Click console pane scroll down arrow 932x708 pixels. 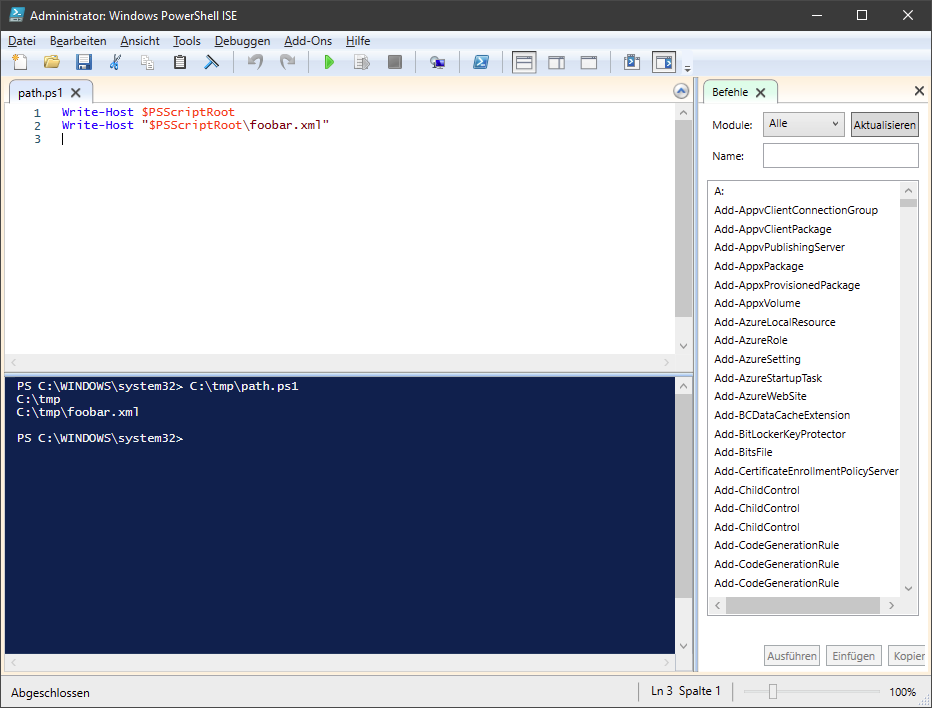[x=683, y=646]
